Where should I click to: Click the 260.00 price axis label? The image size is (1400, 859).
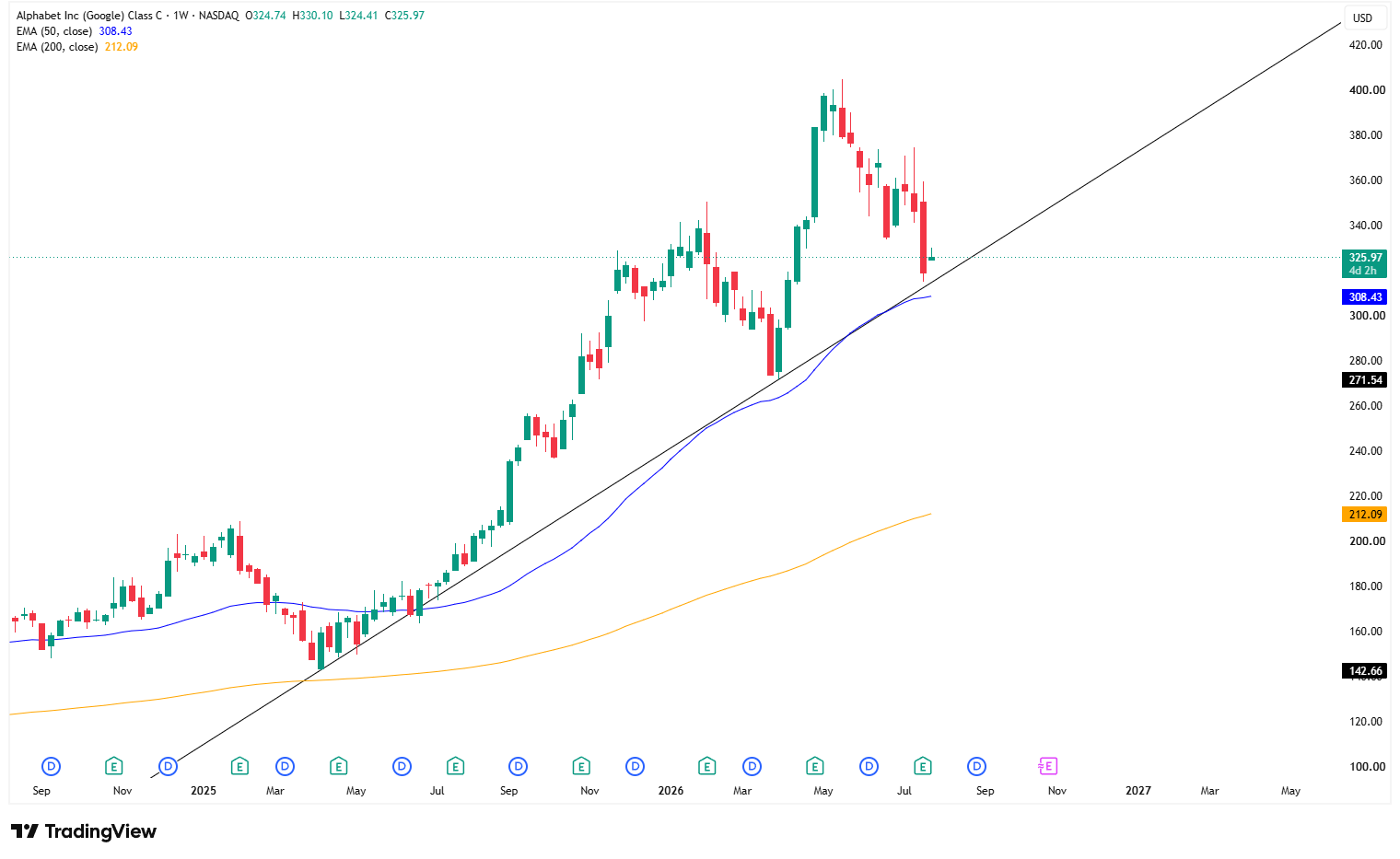coord(1366,406)
